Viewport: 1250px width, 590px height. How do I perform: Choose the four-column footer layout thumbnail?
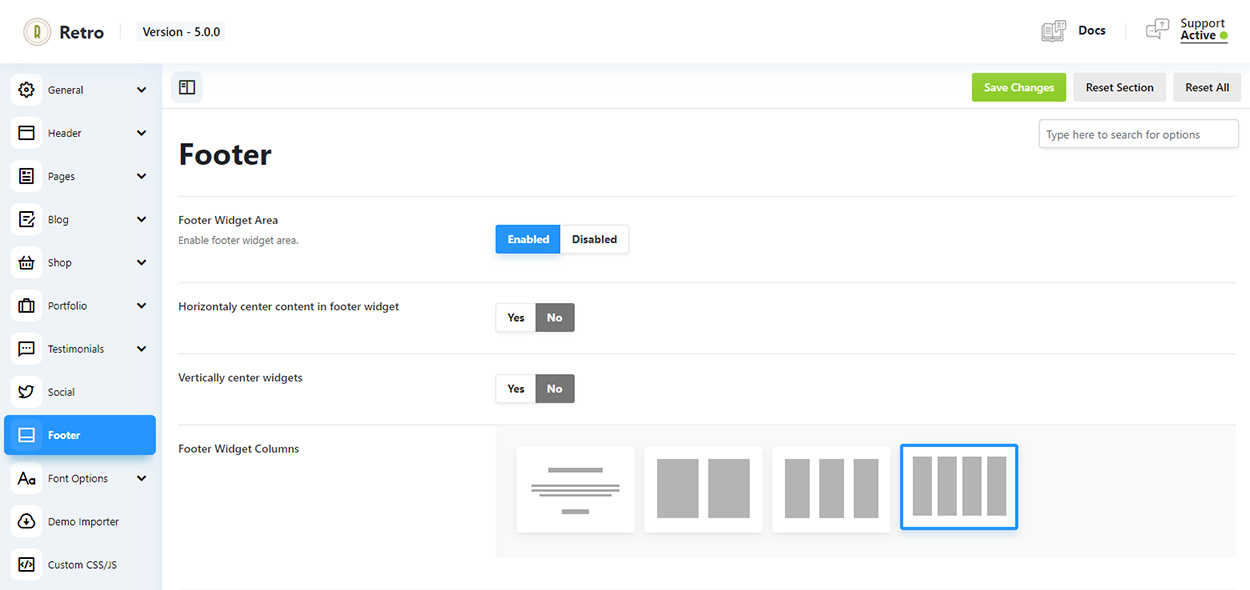[959, 487]
